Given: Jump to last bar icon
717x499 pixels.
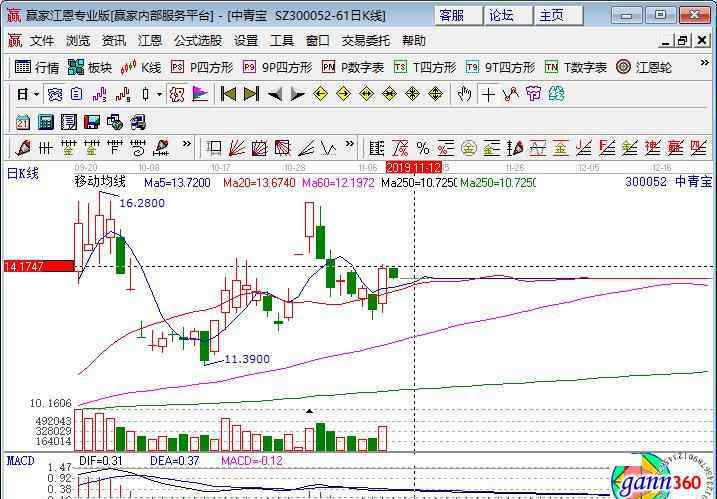Looking at the screenshot, I should pos(251,94).
